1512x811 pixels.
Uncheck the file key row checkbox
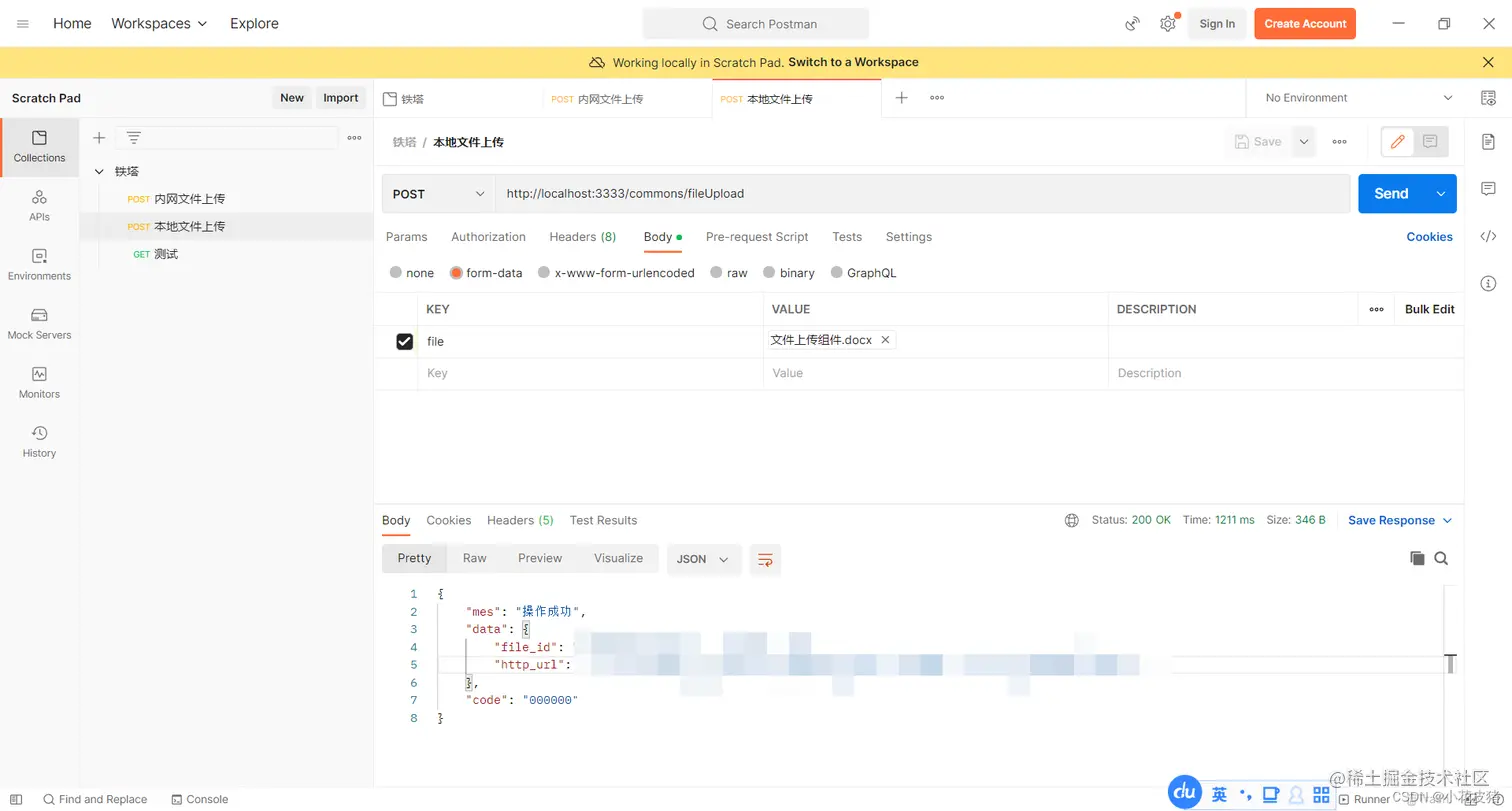click(x=404, y=342)
